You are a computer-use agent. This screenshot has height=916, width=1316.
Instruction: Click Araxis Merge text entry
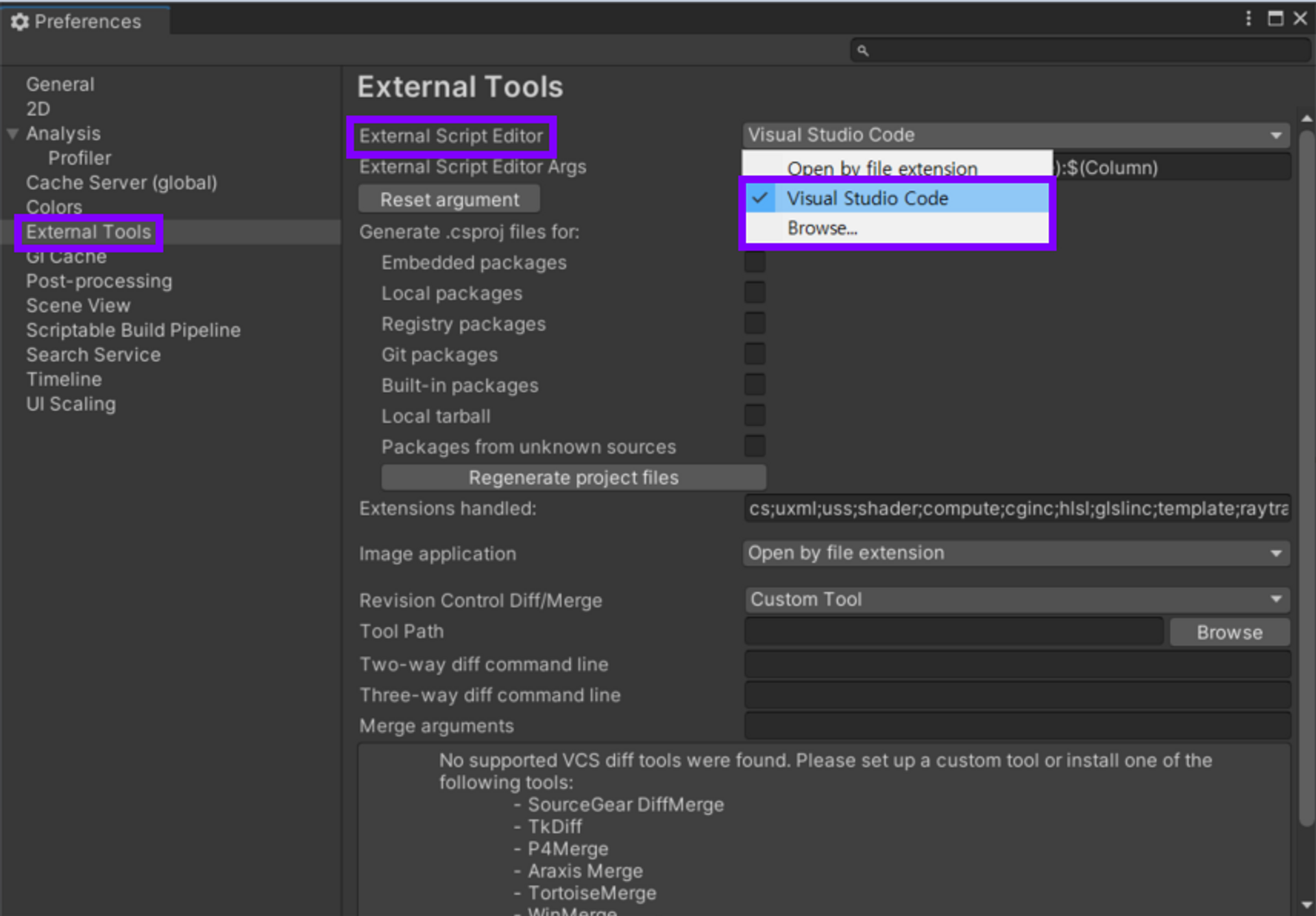(x=585, y=871)
